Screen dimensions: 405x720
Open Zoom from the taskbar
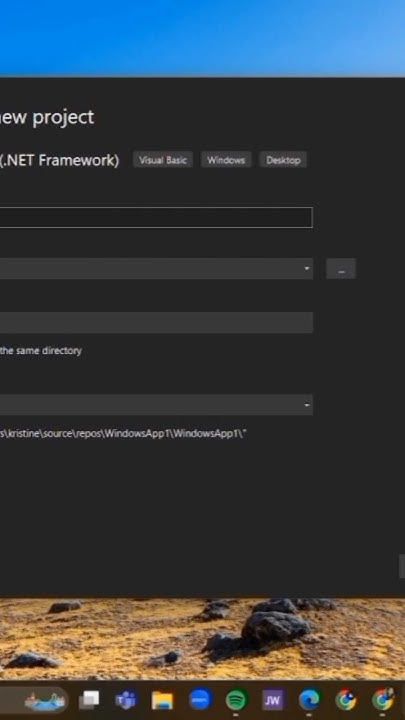tap(200, 700)
